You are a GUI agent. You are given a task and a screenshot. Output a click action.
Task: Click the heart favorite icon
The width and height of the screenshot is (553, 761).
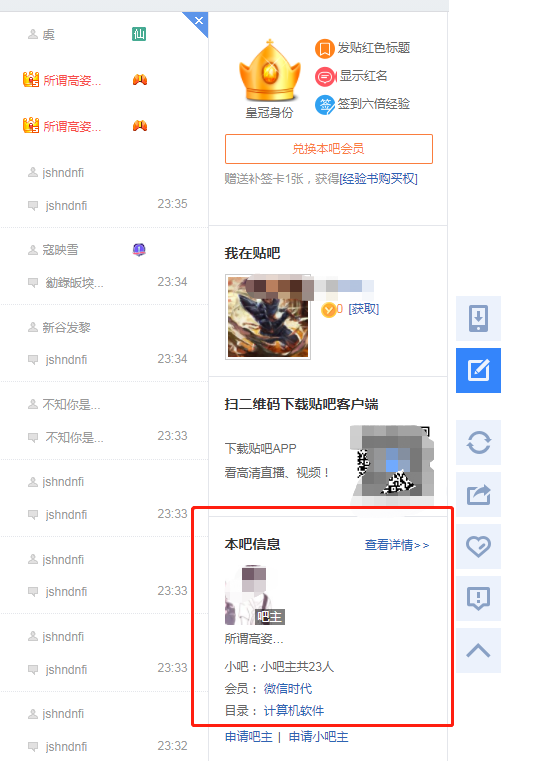point(478,546)
